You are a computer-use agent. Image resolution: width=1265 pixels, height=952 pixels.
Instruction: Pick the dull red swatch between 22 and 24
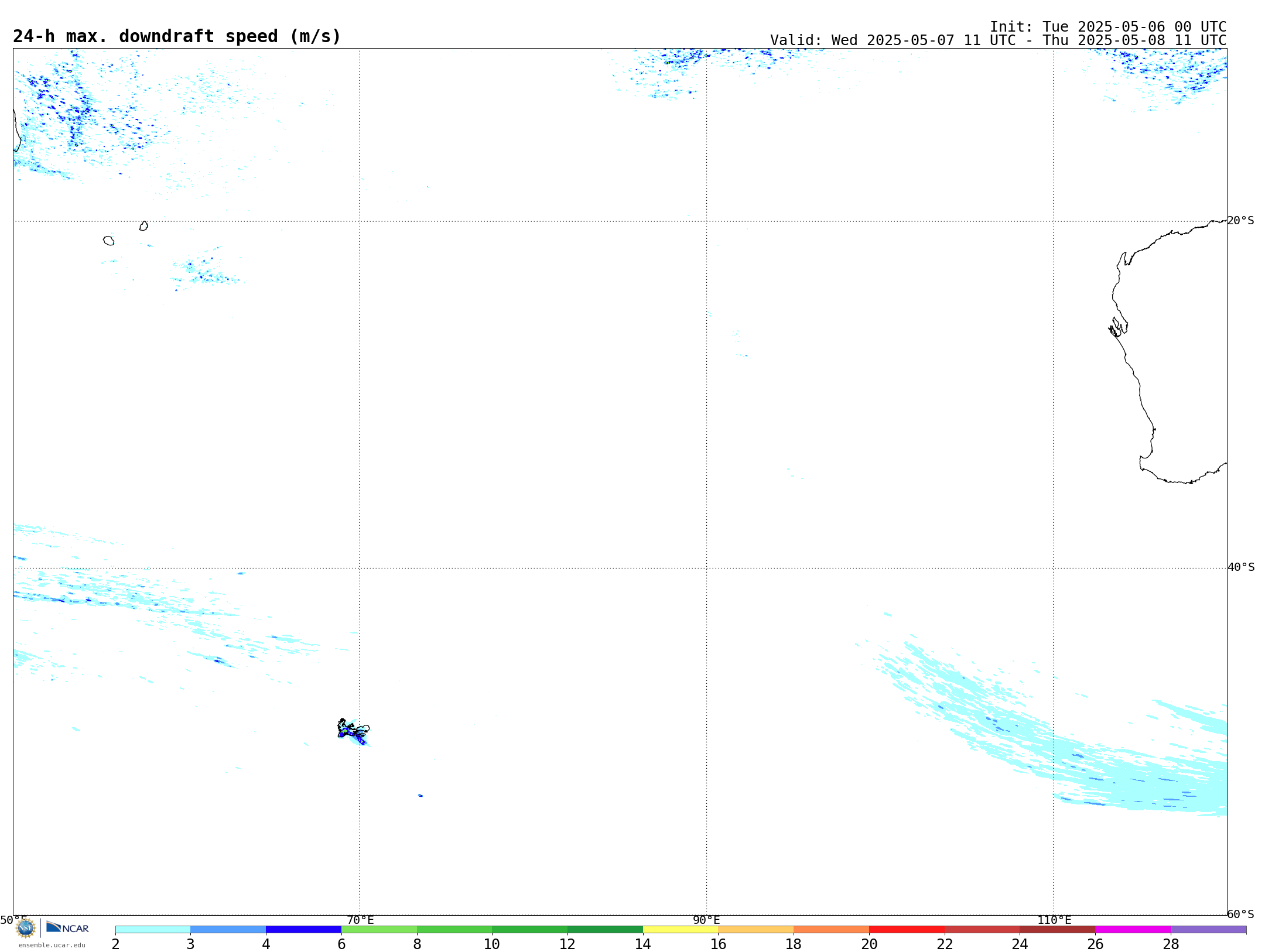982,930
